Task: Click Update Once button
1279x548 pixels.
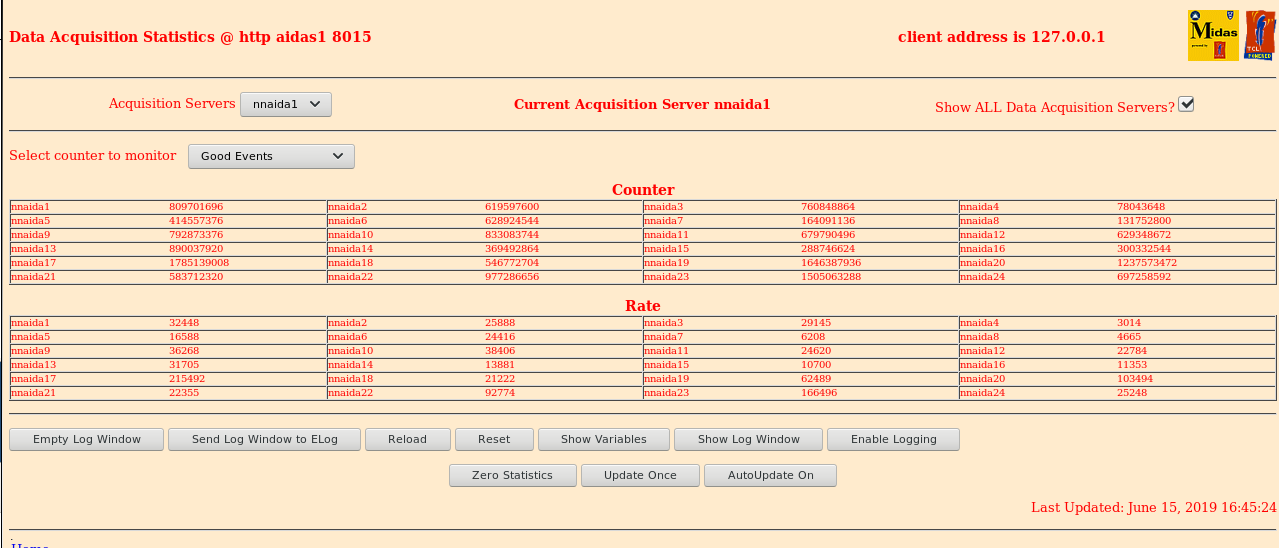Action: pyautogui.click(x=641, y=475)
